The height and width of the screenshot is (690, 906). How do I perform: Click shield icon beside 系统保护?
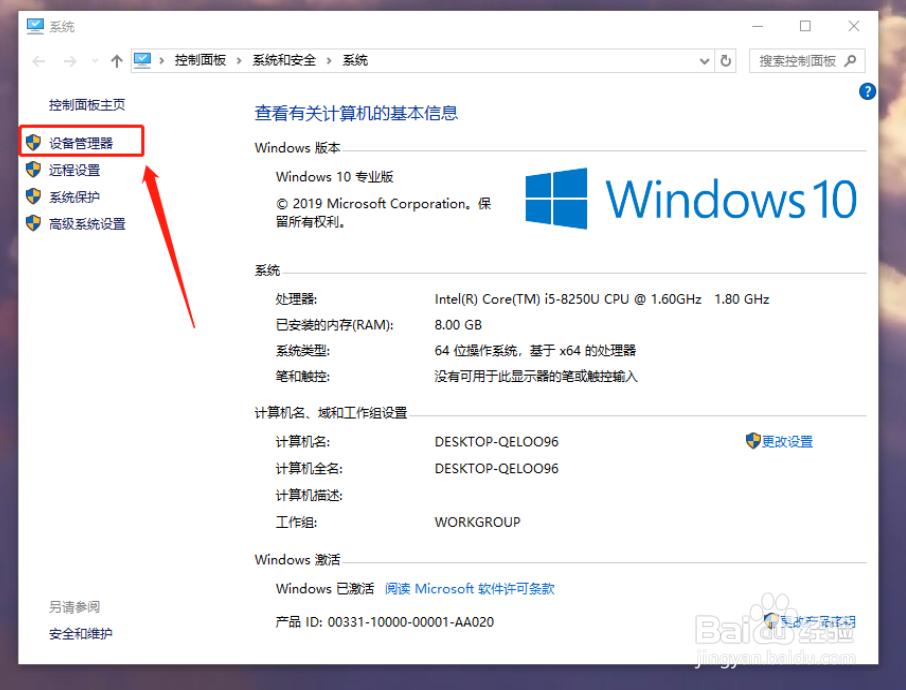point(34,196)
